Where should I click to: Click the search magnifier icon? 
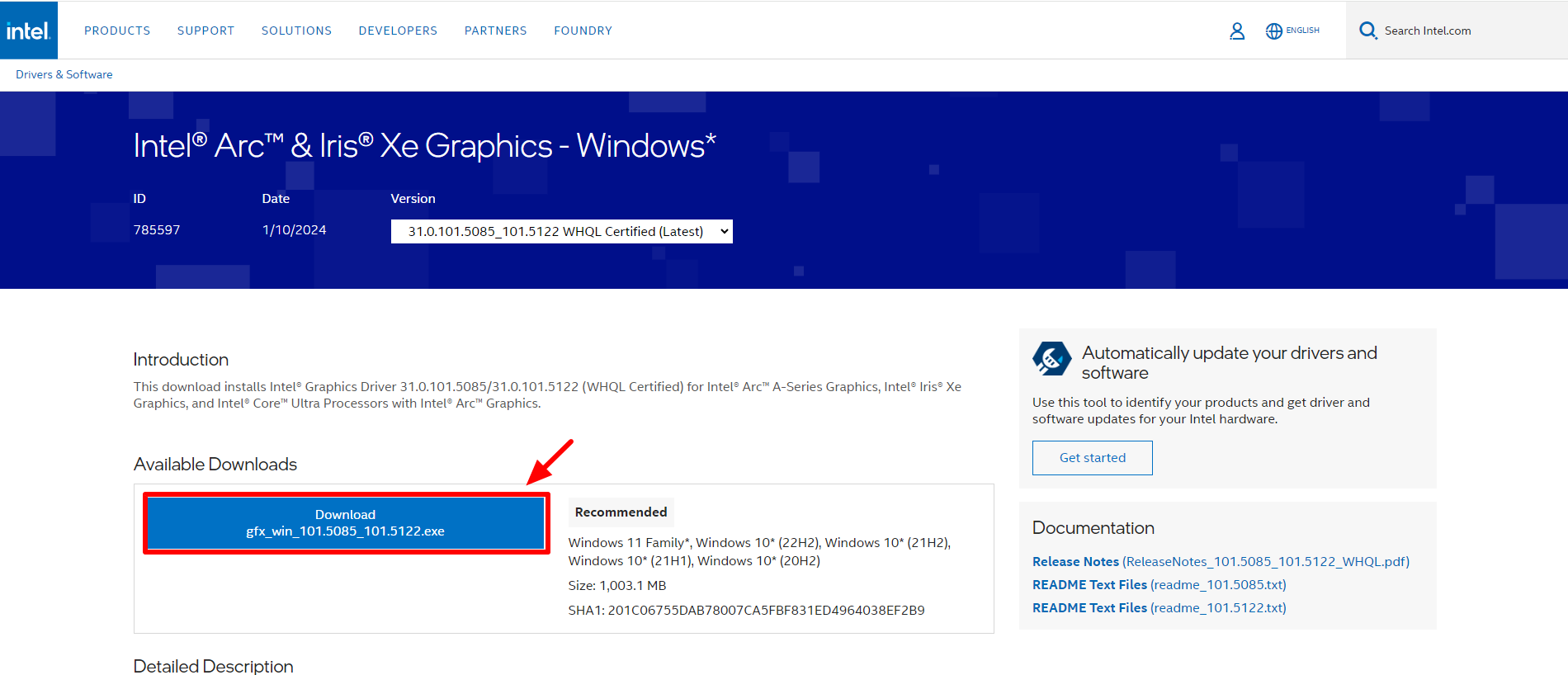click(x=1368, y=31)
